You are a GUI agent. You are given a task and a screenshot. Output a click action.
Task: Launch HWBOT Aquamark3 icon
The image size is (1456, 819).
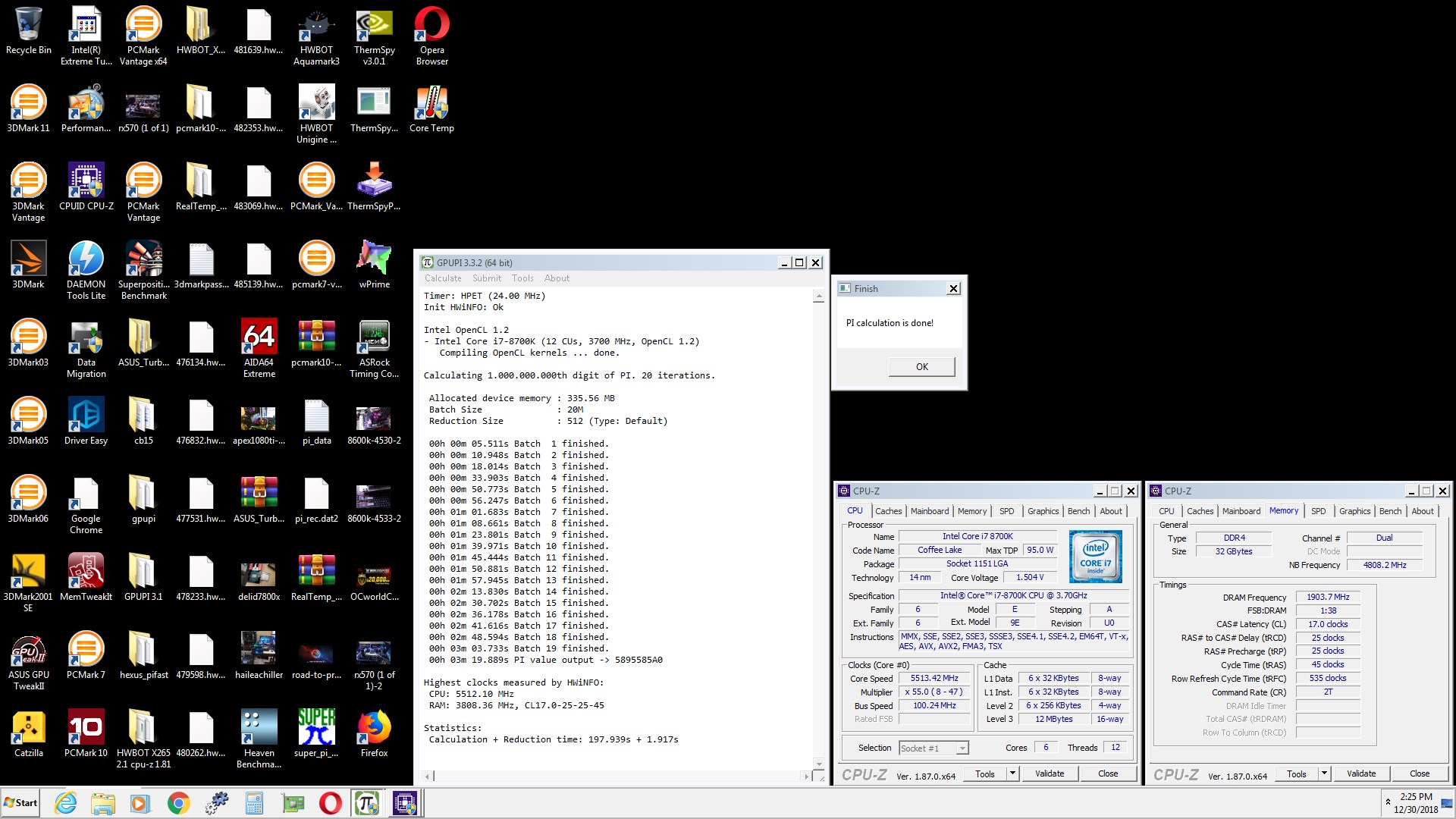click(316, 36)
